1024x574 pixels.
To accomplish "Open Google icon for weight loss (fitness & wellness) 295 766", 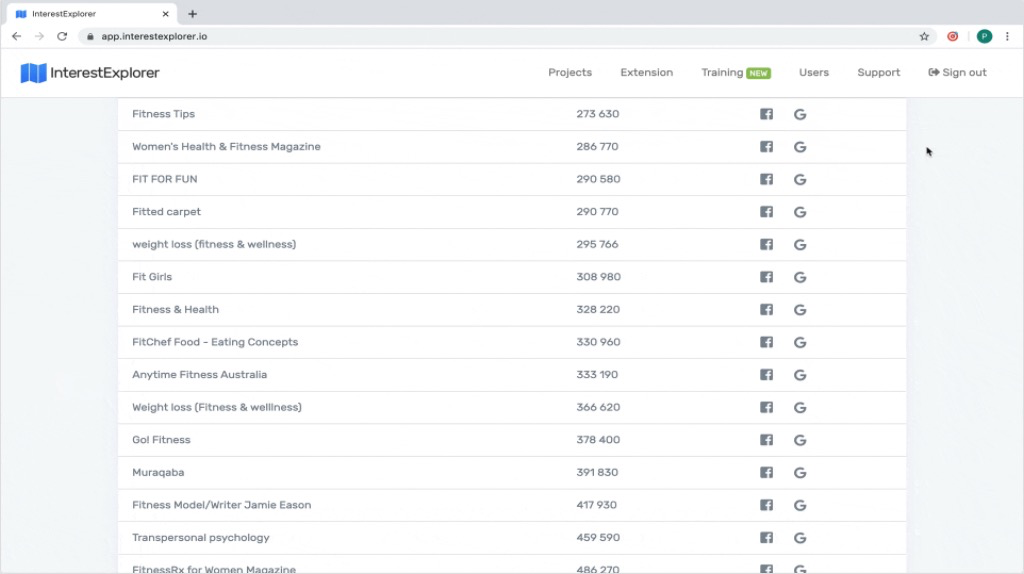I will click(x=800, y=245).
